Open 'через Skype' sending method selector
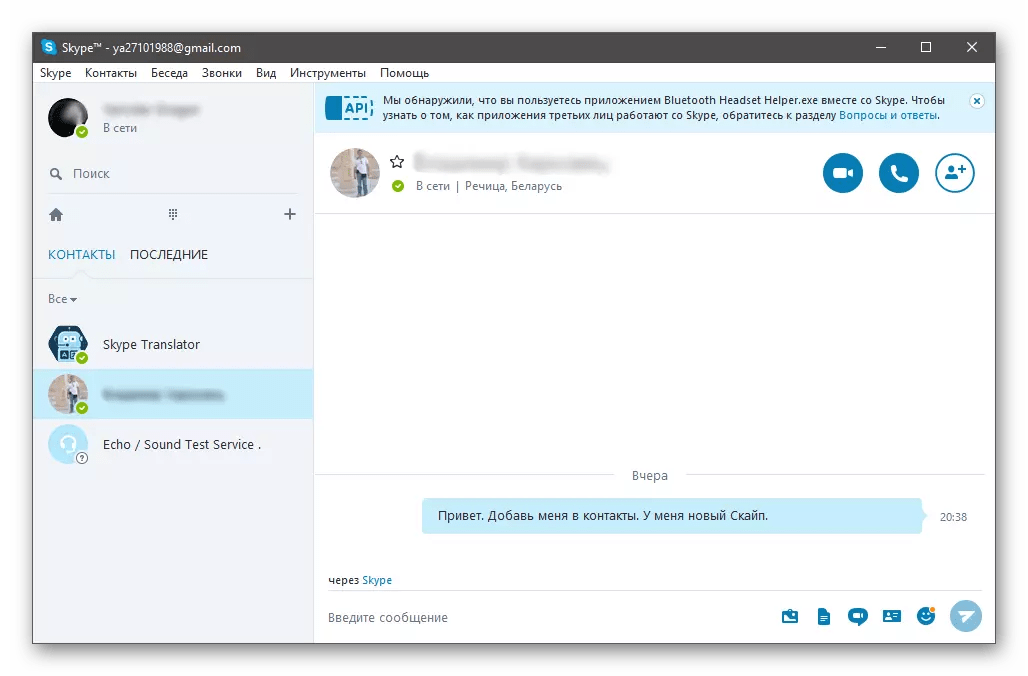Viewport: 1028px width, 676px height. (x=360, y=580)
